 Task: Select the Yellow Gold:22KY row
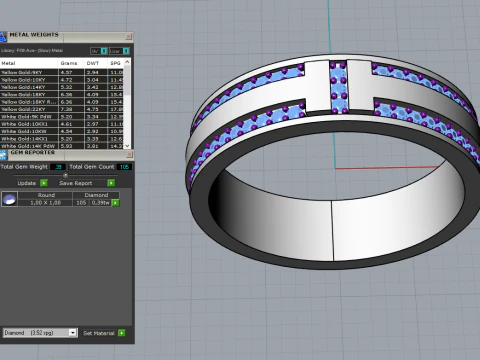point(62,109)
